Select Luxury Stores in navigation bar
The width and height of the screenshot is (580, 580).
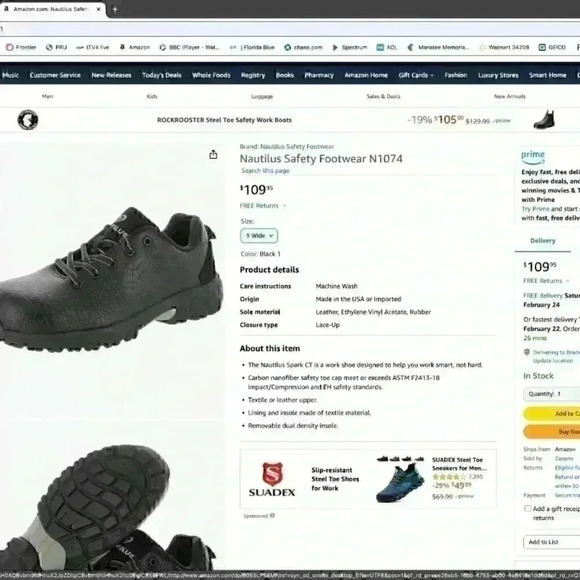(498, 75)
